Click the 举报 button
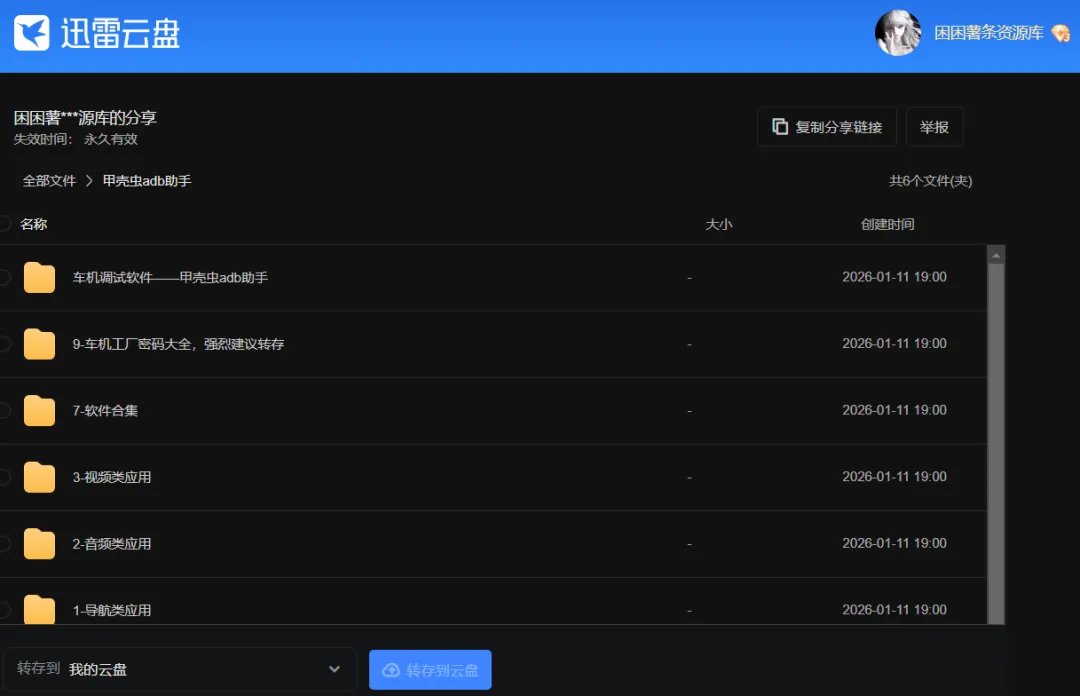Screen dimensions: 1080x696 (934, 127)
